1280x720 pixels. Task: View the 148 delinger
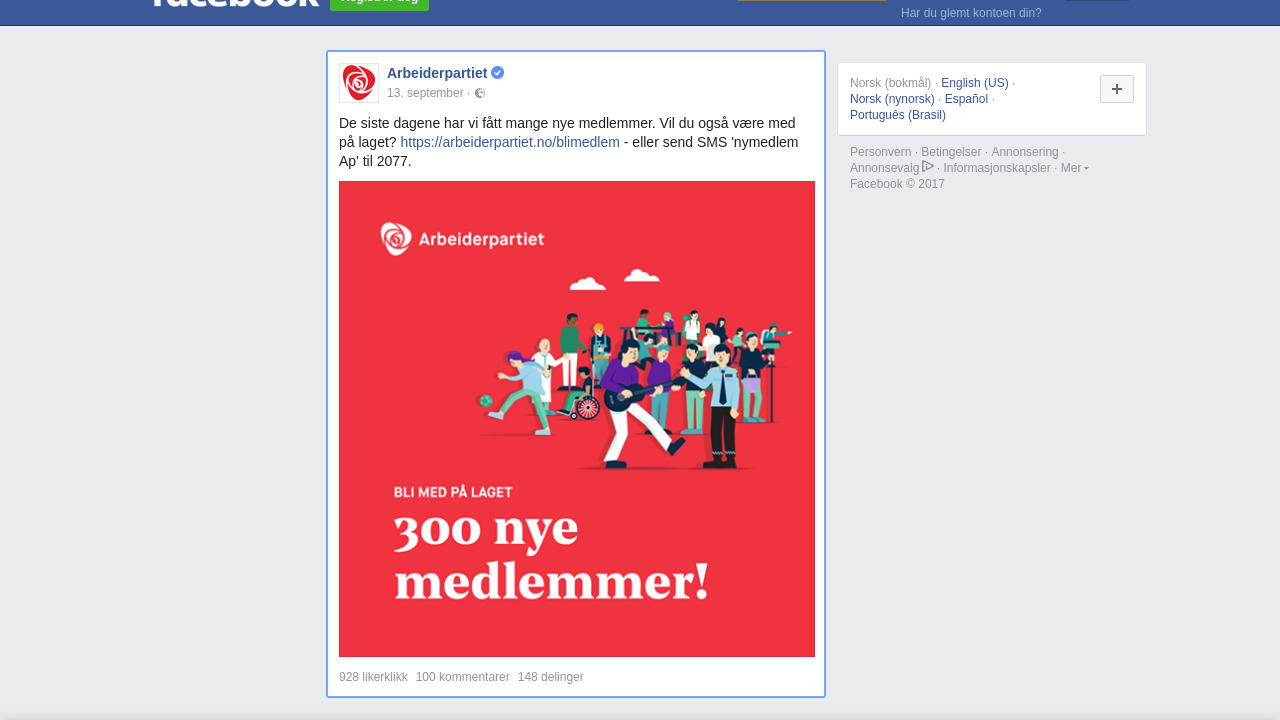tap(551, 677)
